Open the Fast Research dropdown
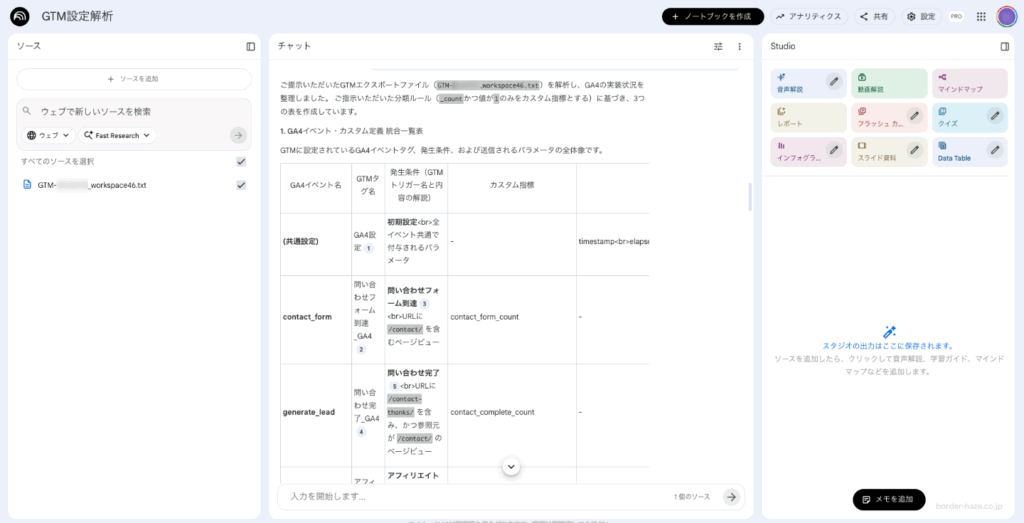The height and width of the screenshot is (523, 1024). pos(118,135)
